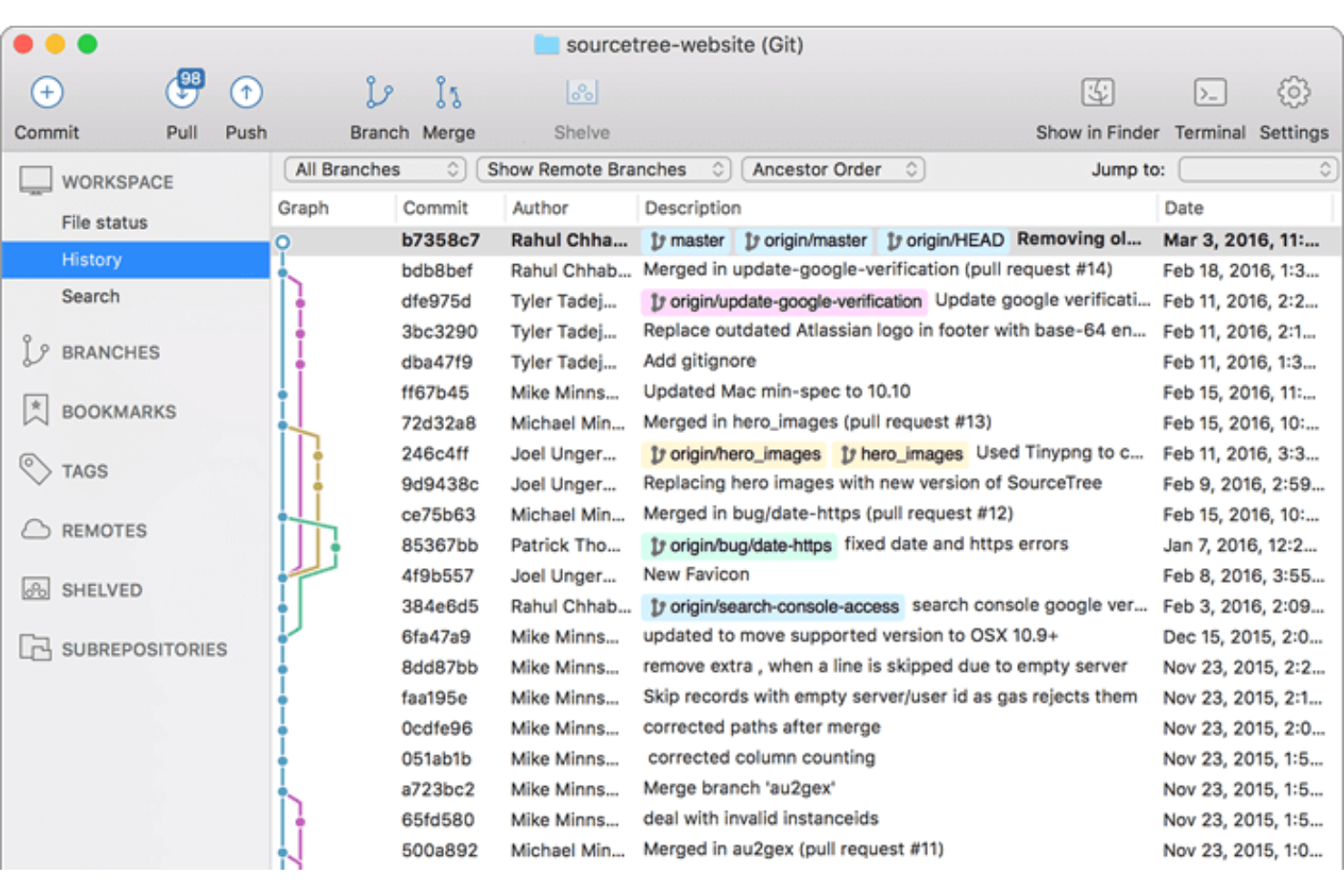
Task: Select commit 3bc3290 replacing the Atlassian logo
Action: [x=806, y=331]
